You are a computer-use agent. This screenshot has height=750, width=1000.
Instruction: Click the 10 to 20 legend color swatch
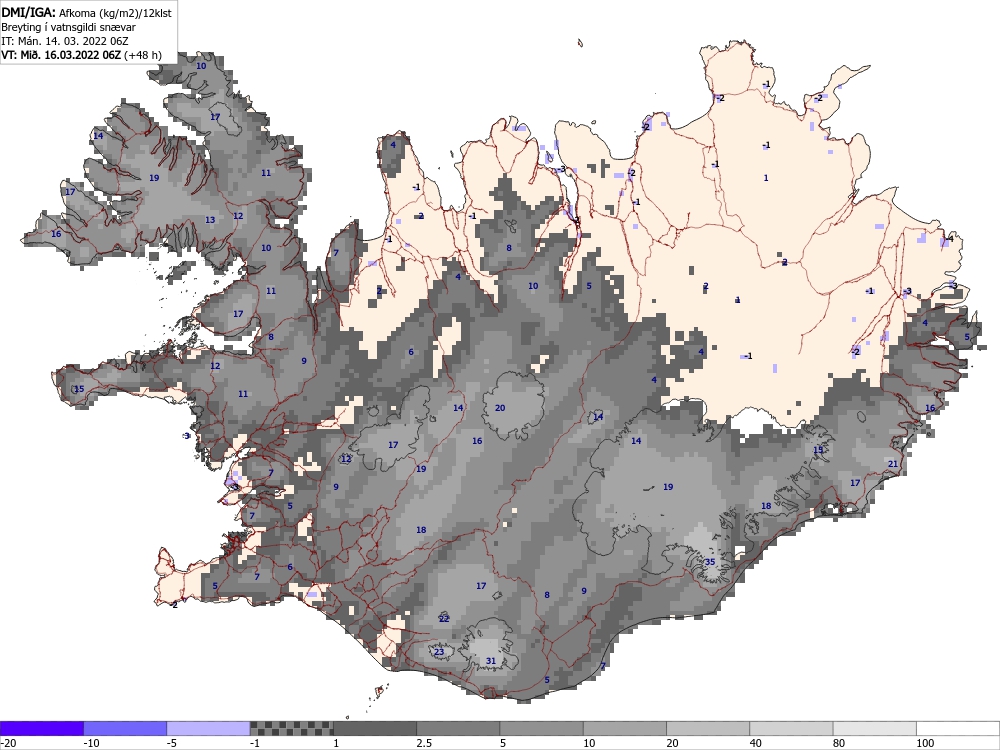pos(625,728)
